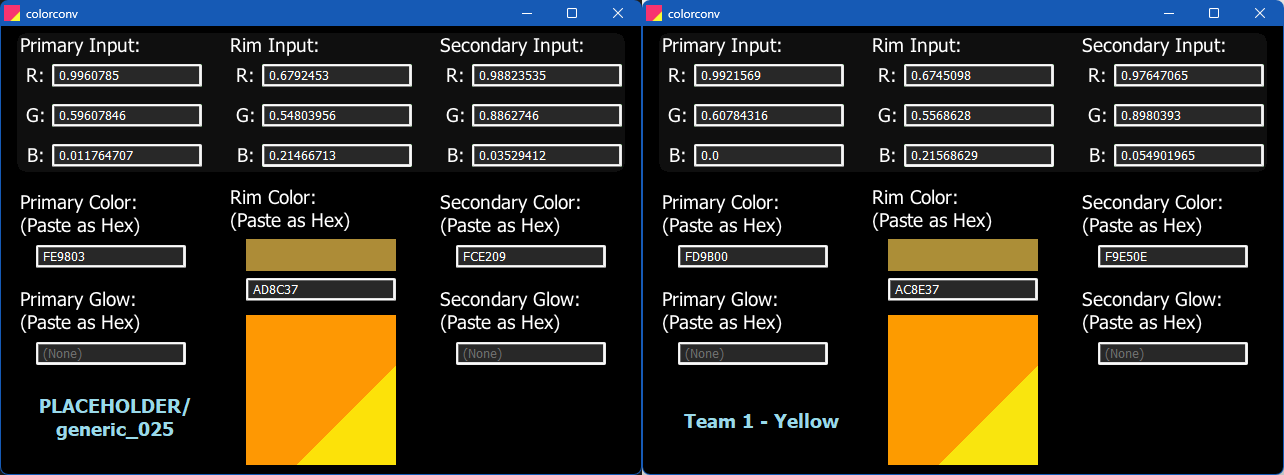Select the left window's Rim G field 0.54803956
The width and height of the screenshot is (1284, 475).
click(337, 116)
